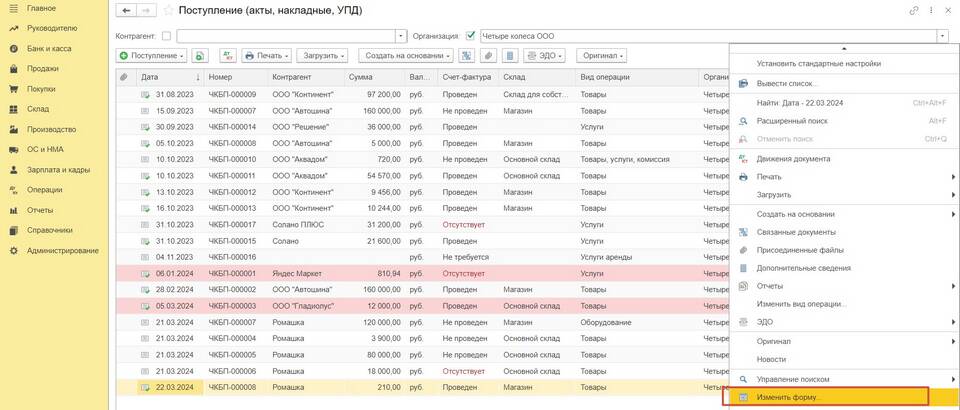Add the page to favorites with the star icon

coord(168,11)
